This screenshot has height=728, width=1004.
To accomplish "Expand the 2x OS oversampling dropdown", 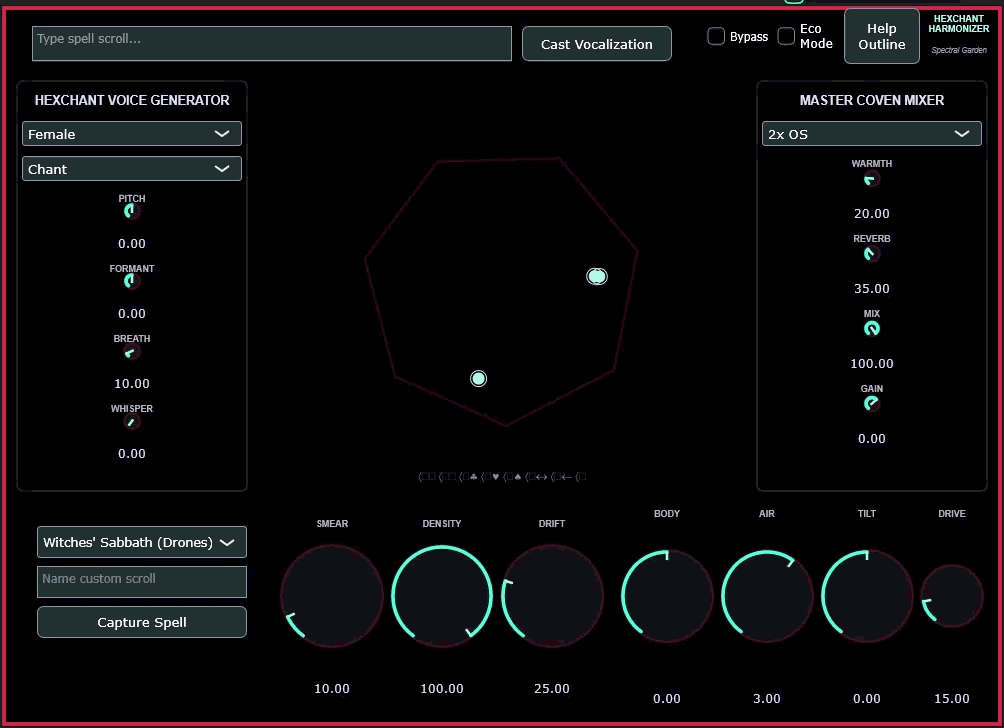I will [871, 134].
